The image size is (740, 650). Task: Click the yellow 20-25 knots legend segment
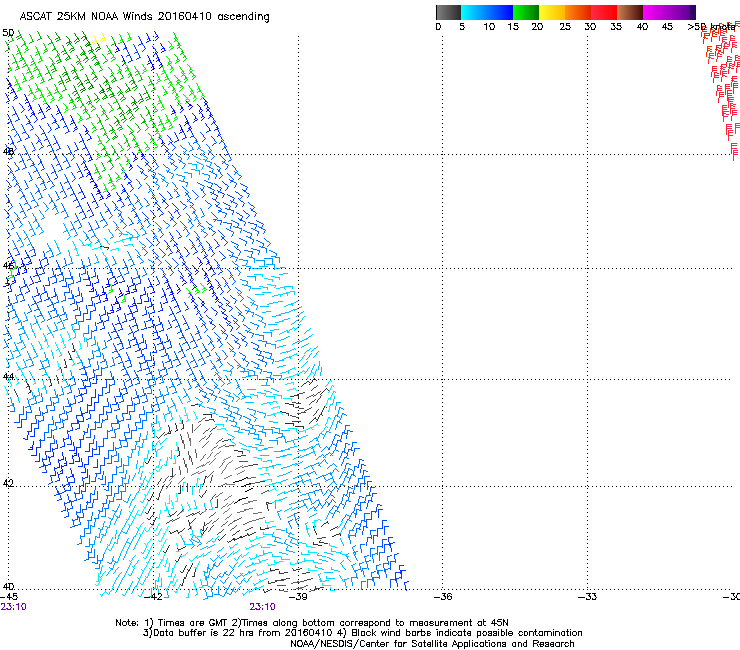pyautogui.click(x=552, y=12)
